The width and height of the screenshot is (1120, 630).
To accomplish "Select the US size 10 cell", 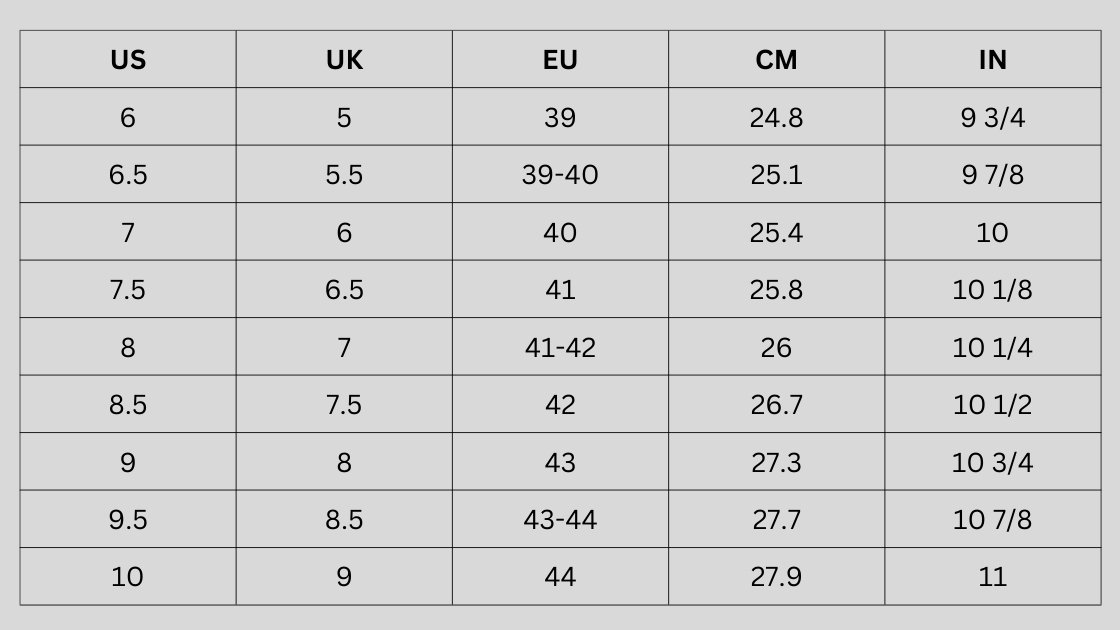I will 128,577.
